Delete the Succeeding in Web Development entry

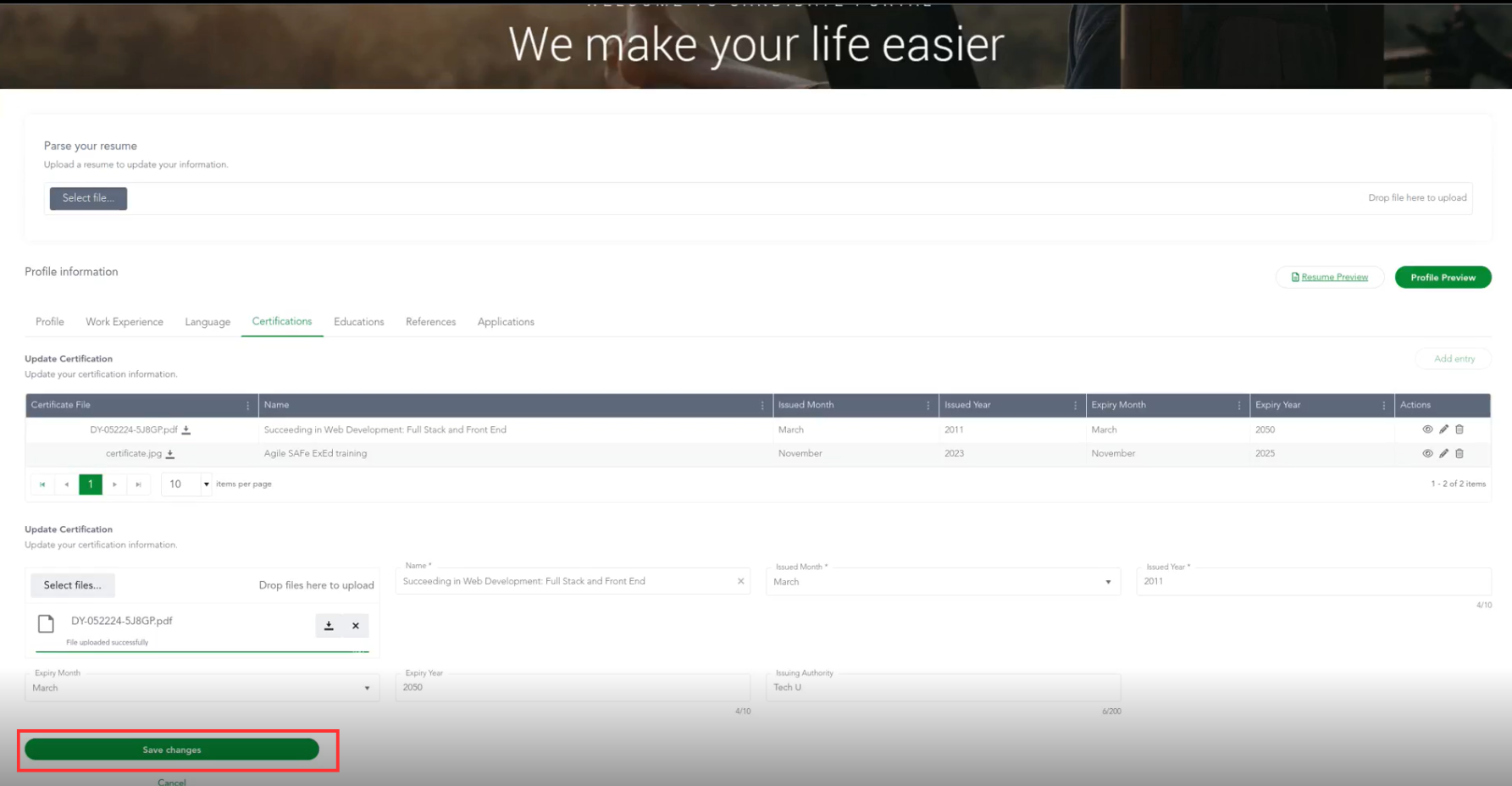(1459, 429)
